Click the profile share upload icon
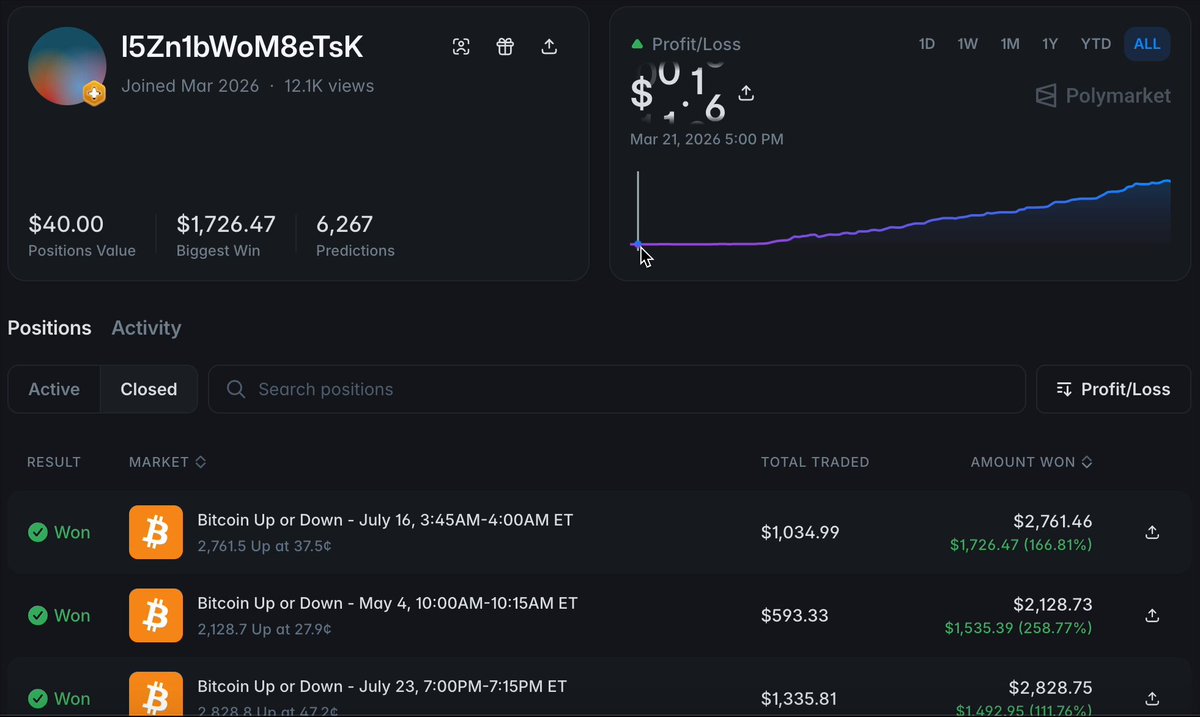Screen dimensions: 1200x717 point(549,46)
